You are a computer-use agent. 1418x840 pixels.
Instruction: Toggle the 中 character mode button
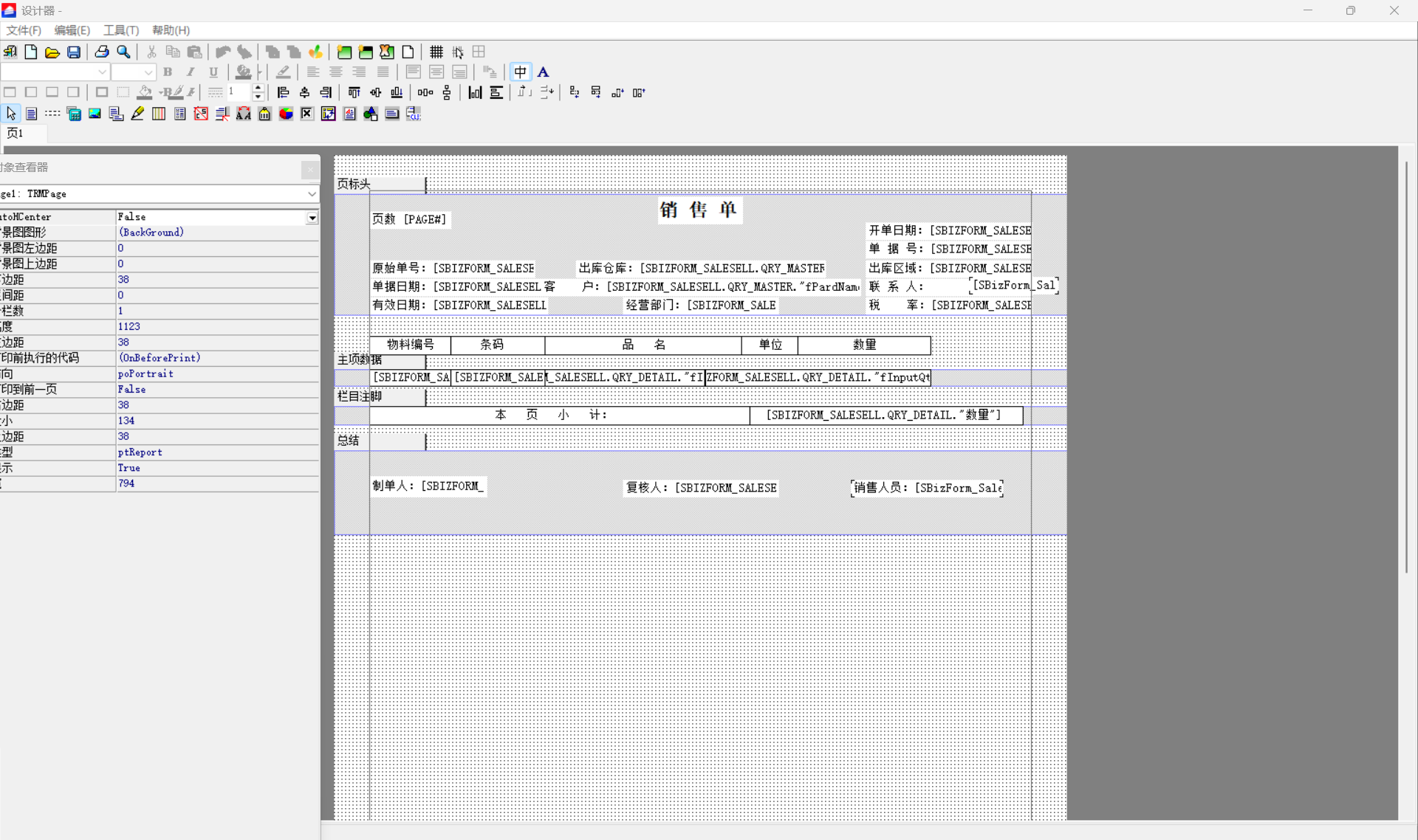(x=521, y=72)
